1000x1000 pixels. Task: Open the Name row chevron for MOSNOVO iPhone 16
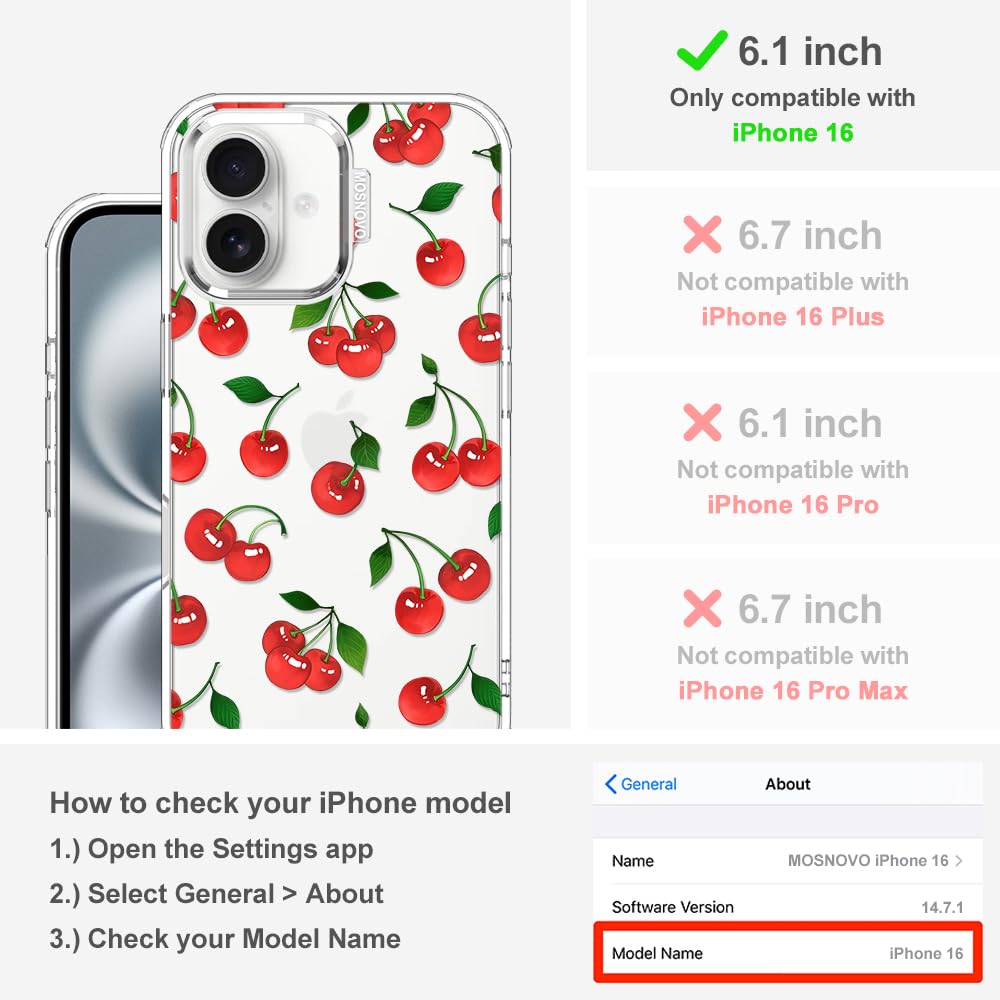[x=959, y=860]
